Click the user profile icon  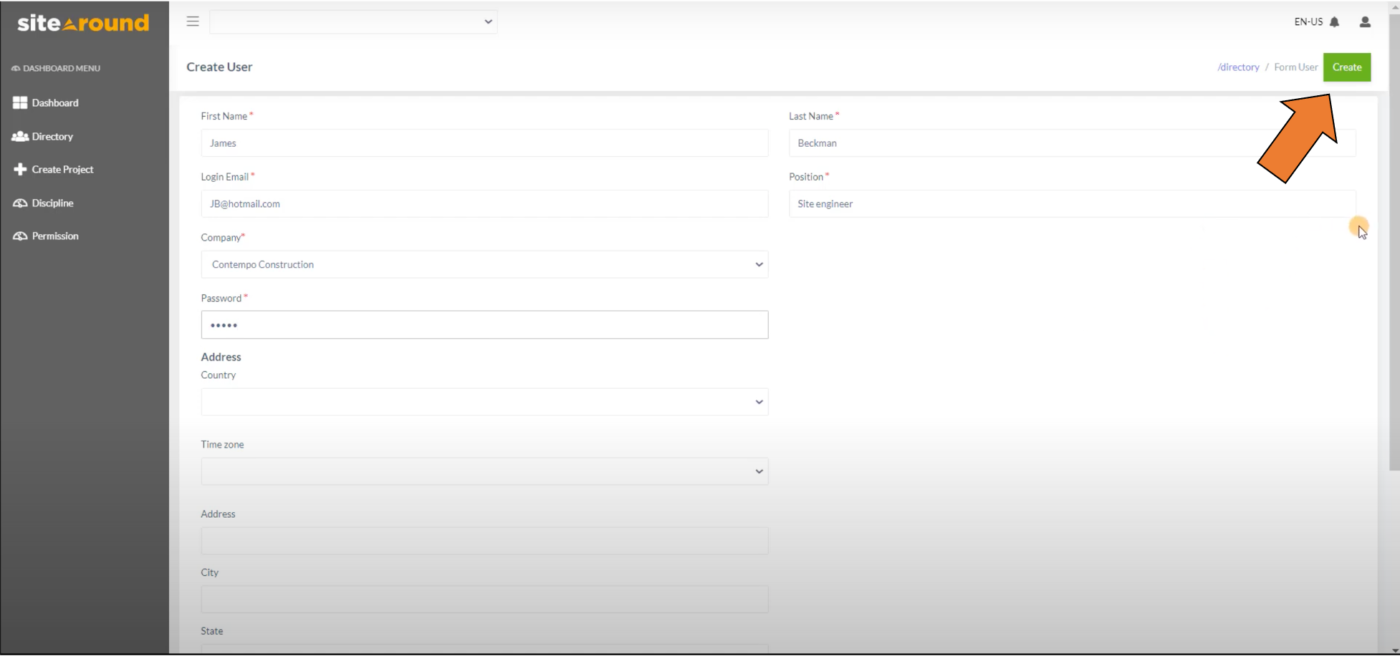[x=1365, y=21]
